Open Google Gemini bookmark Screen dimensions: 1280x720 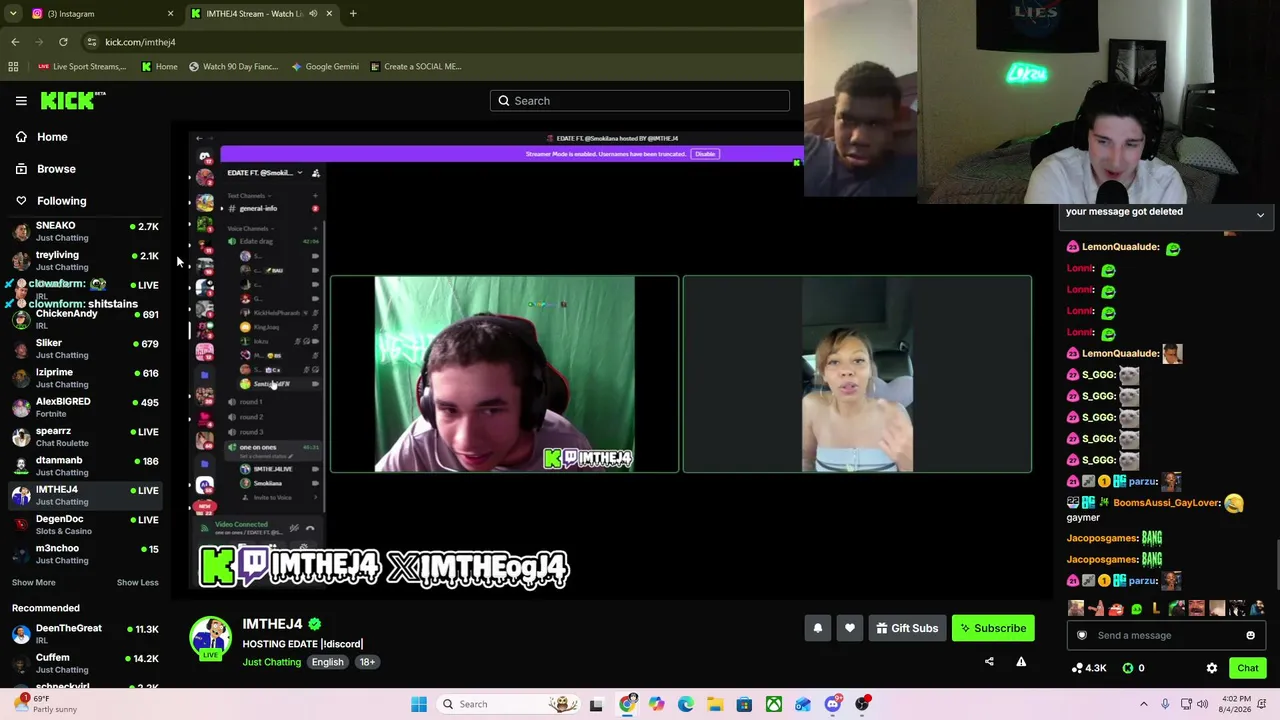point(325,67)
